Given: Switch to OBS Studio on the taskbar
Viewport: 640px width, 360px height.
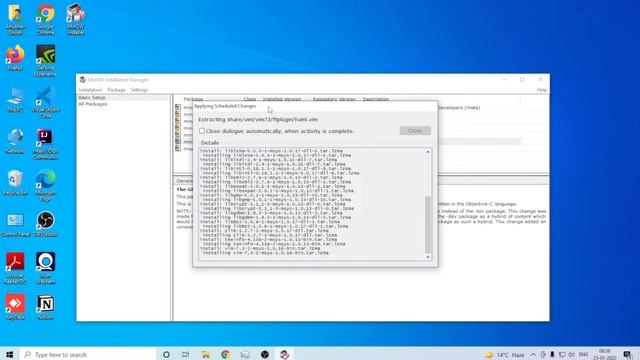Looking at the screenshot, I should click(x=265, y=354).
